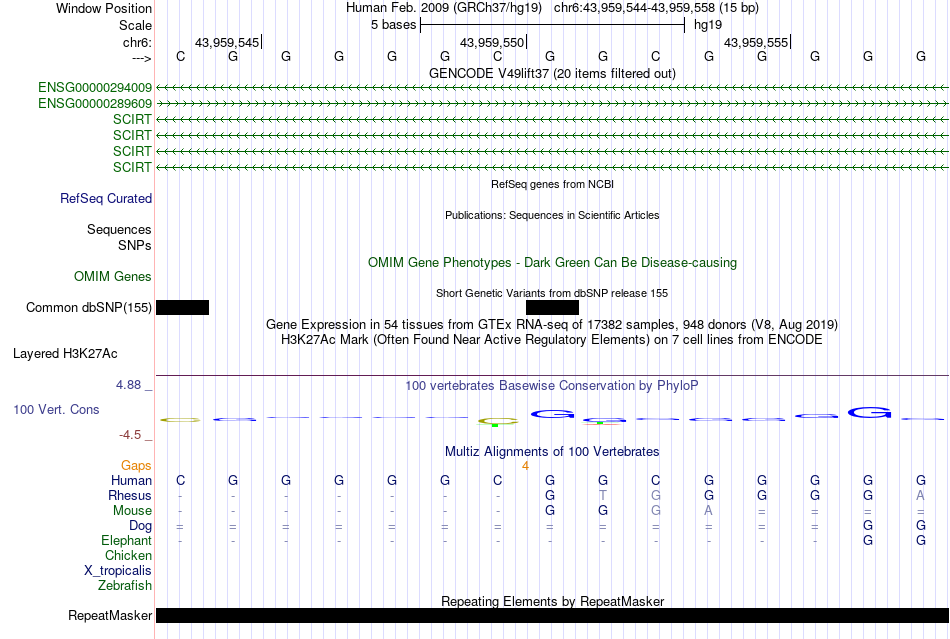Click the Sequences label
950x639 pixels.
click(119, 230)
